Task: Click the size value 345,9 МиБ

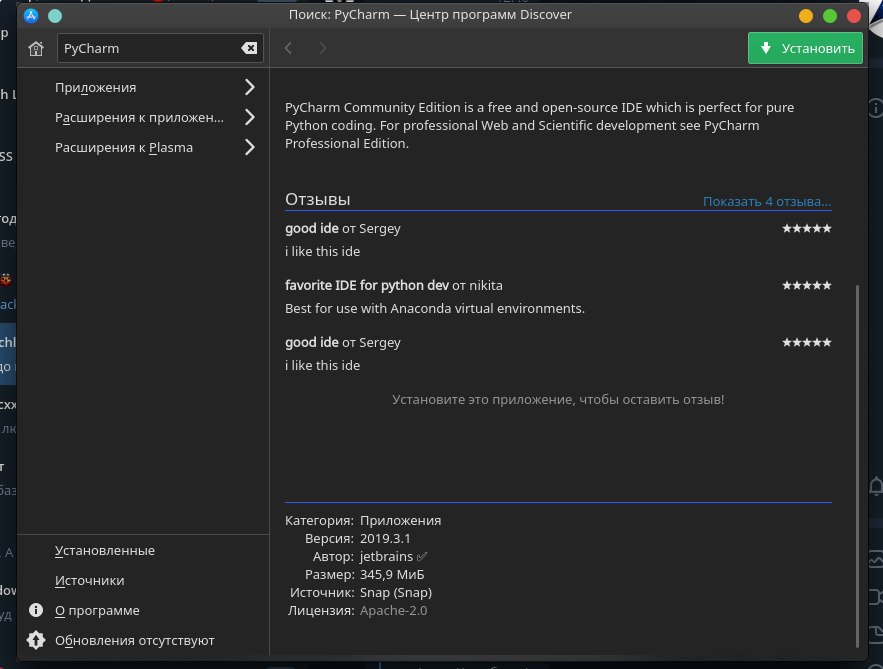Action: point(392,574)
